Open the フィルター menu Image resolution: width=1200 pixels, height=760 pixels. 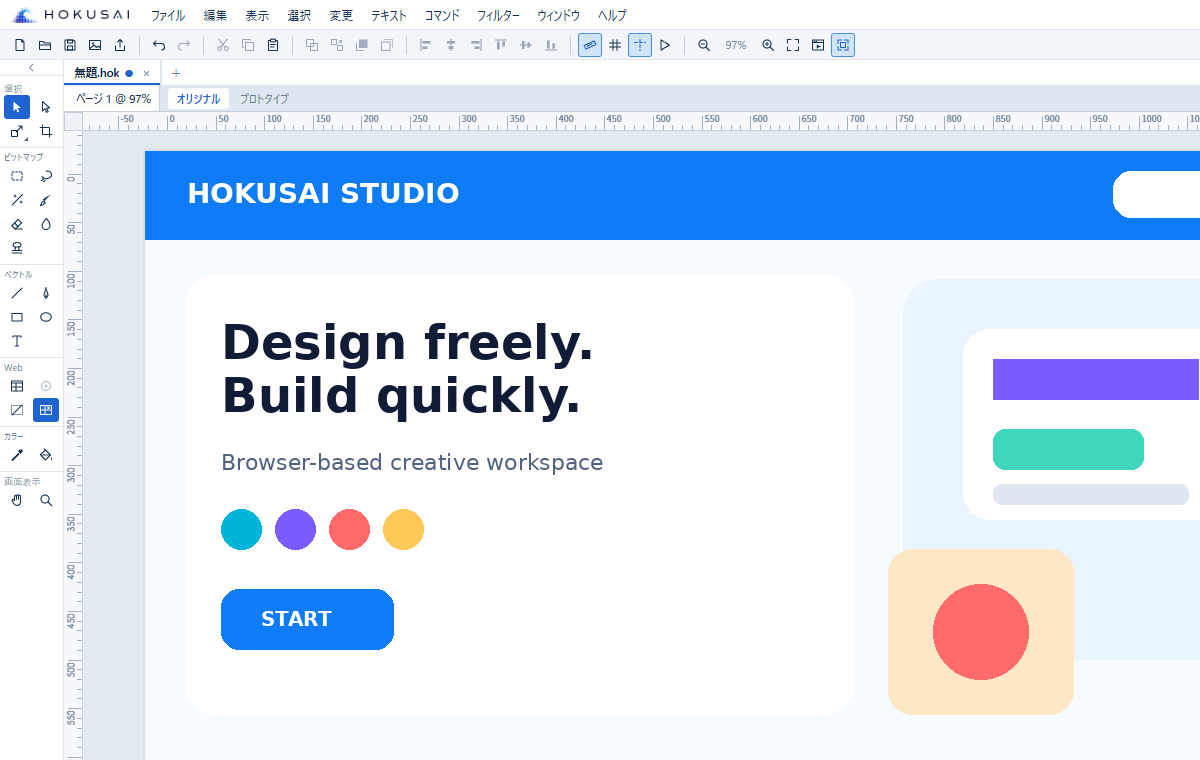pyautogui.click(x=498, y=16)
